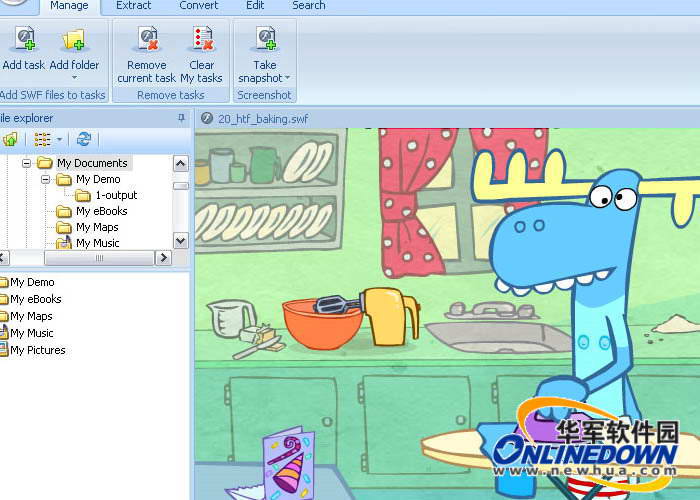
Task: Switch to the Extract tab
Action: [x=133, y=6]
